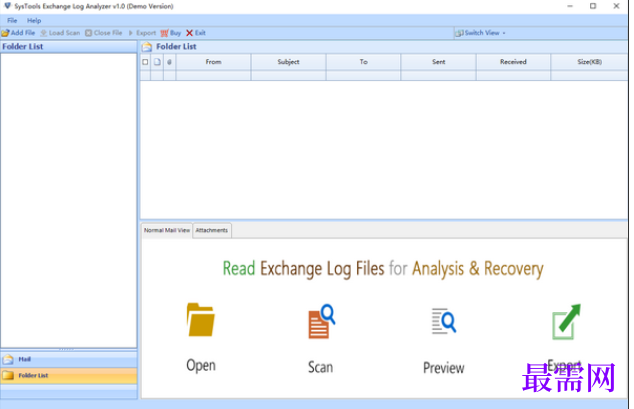The height and width of the screenshot is (409, 634).
Task: Switch to the Attachments tab
Action: pyautogui.click(x=212, y=230)
